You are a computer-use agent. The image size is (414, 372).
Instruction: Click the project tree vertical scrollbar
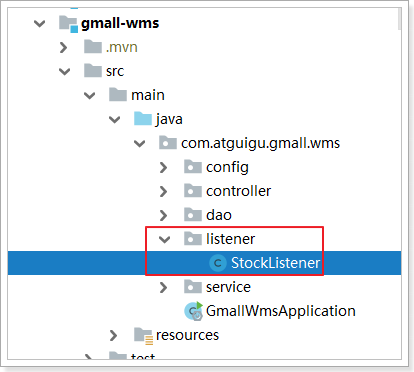pos(399,19)
